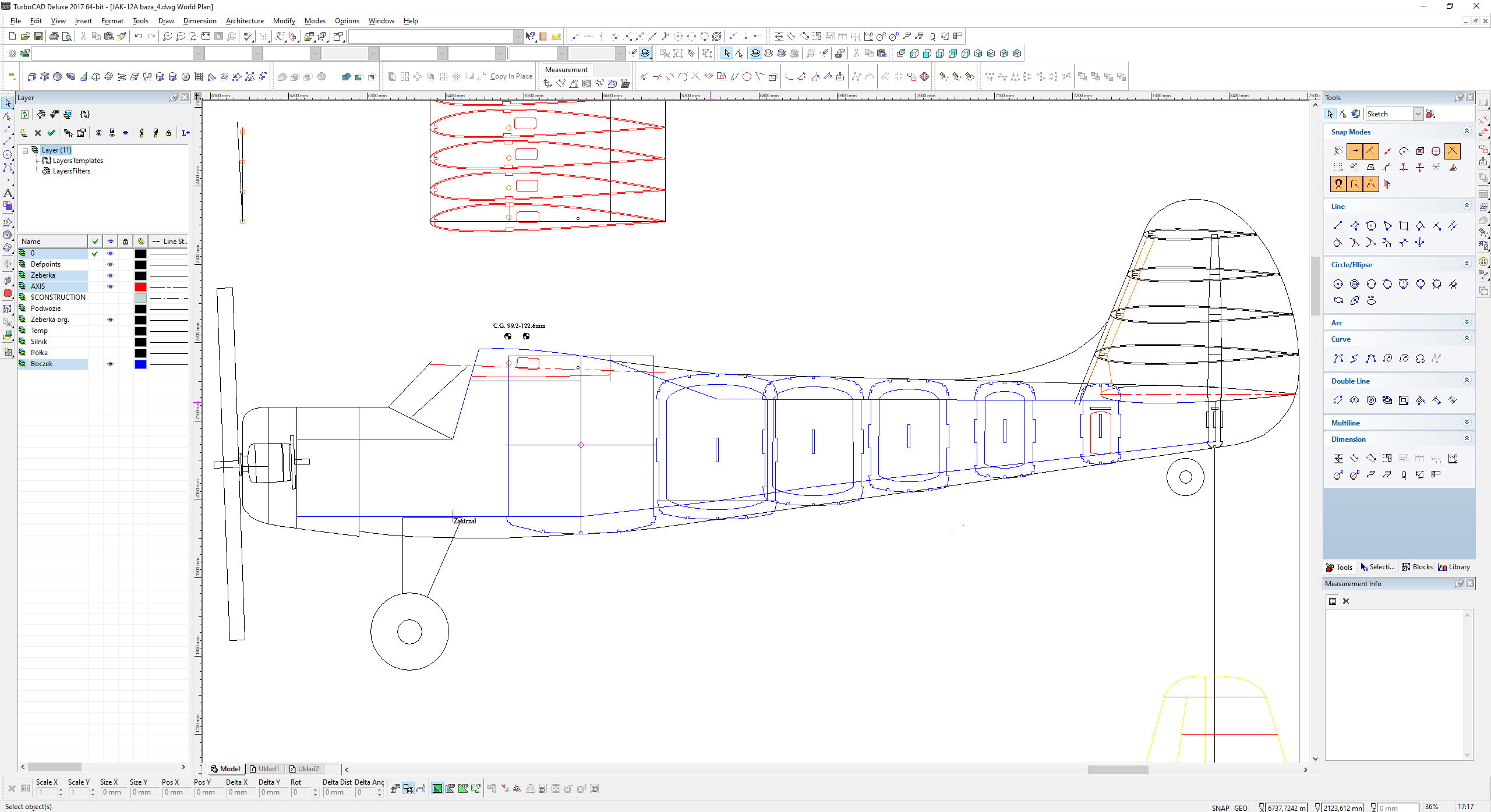Toggle visibility eye of Boczek layer
Screen dimensions: 1491x812
(110, 364)
